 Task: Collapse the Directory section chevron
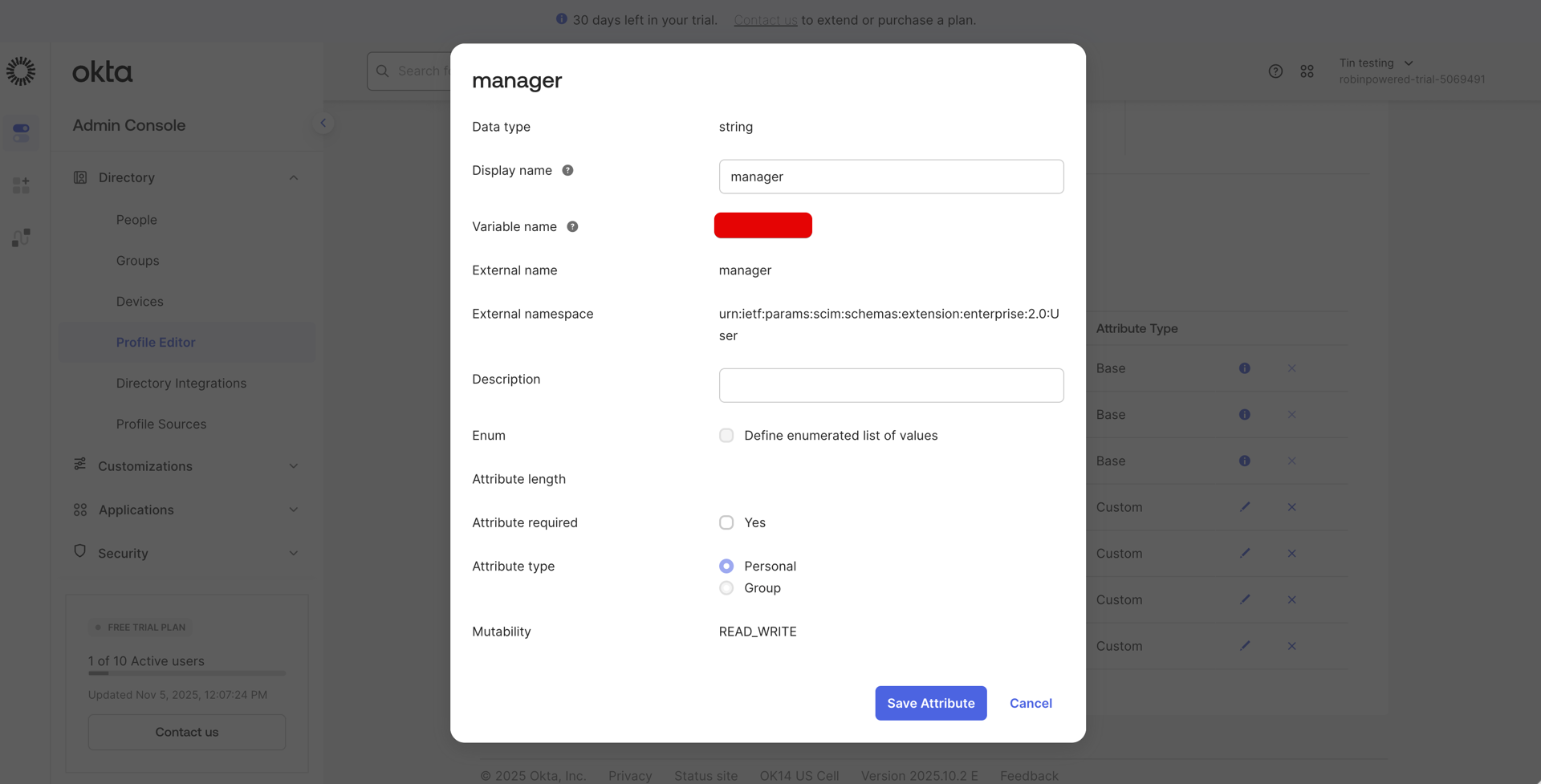294,177
